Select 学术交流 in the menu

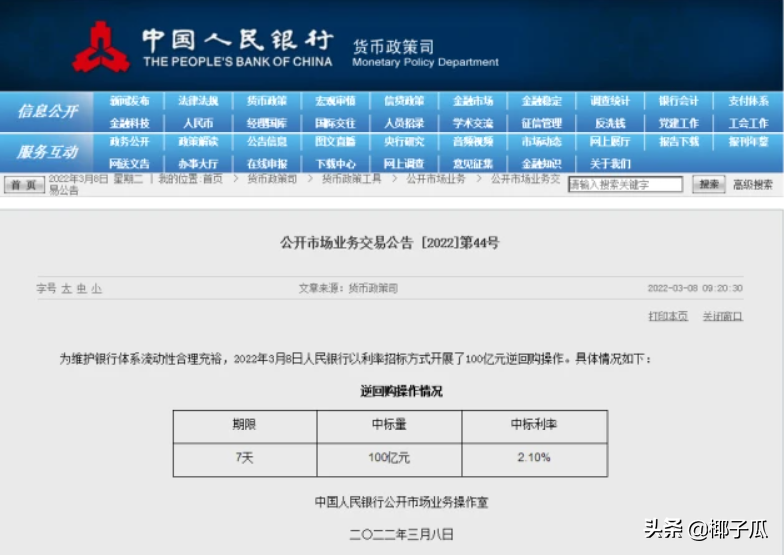[472, 123]
